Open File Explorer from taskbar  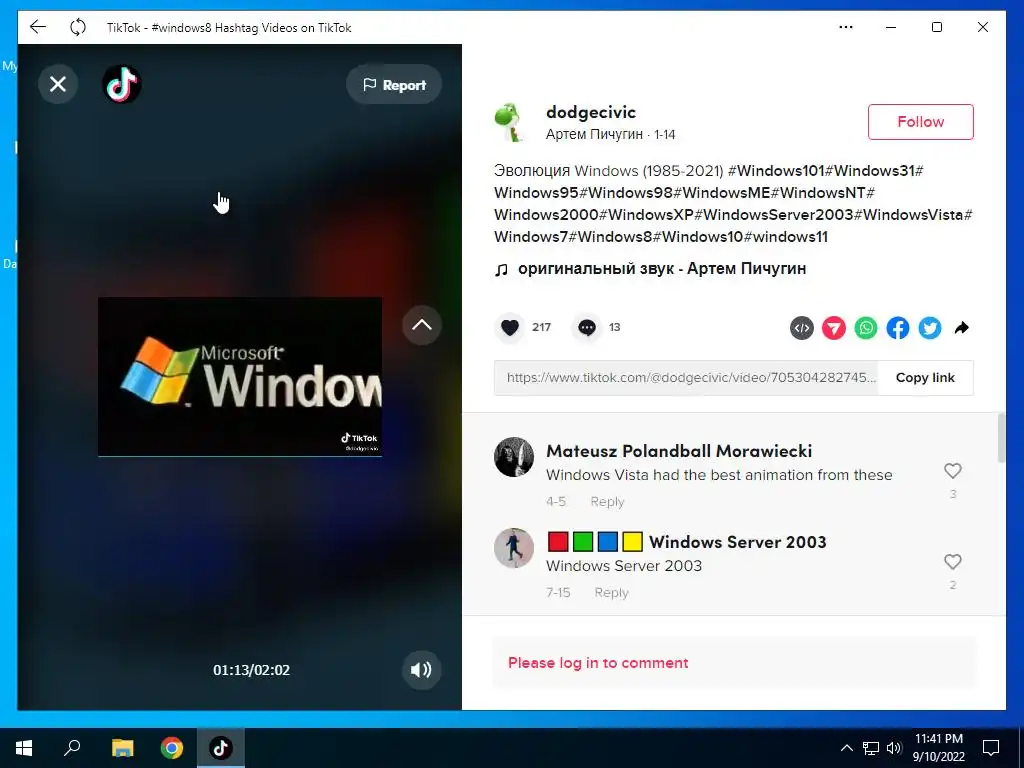[122, 748]
